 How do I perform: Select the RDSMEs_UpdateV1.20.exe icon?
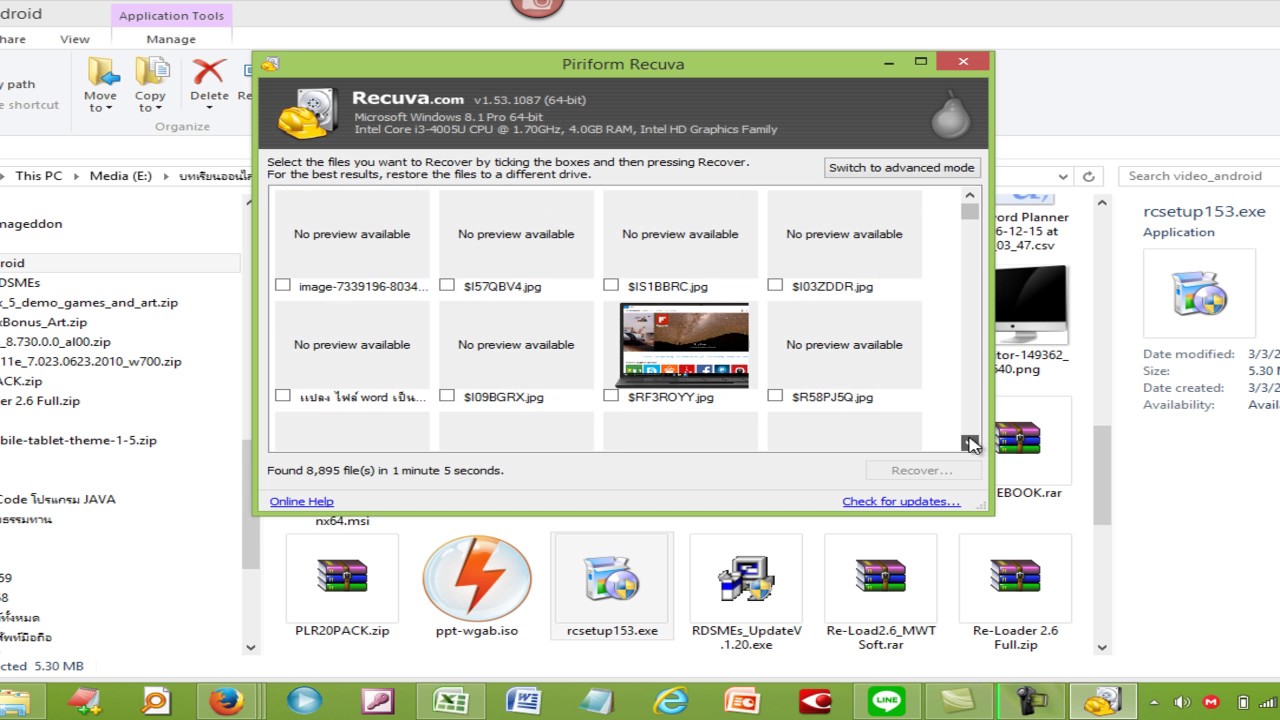(746, 577)
